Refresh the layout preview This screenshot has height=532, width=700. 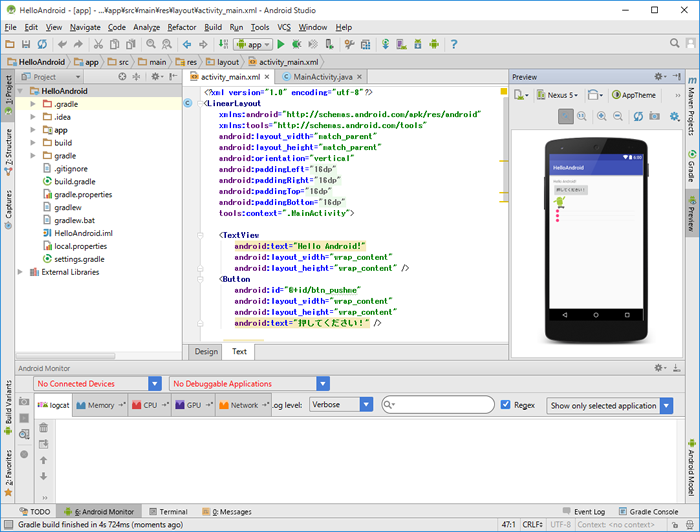[x=638, y=116]
